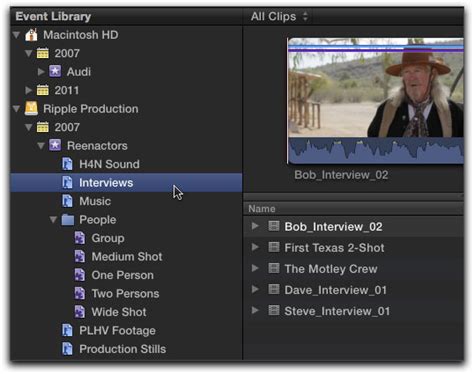
Task: Click the Ripple Production drive icon
Action: [x=31, y=109]
